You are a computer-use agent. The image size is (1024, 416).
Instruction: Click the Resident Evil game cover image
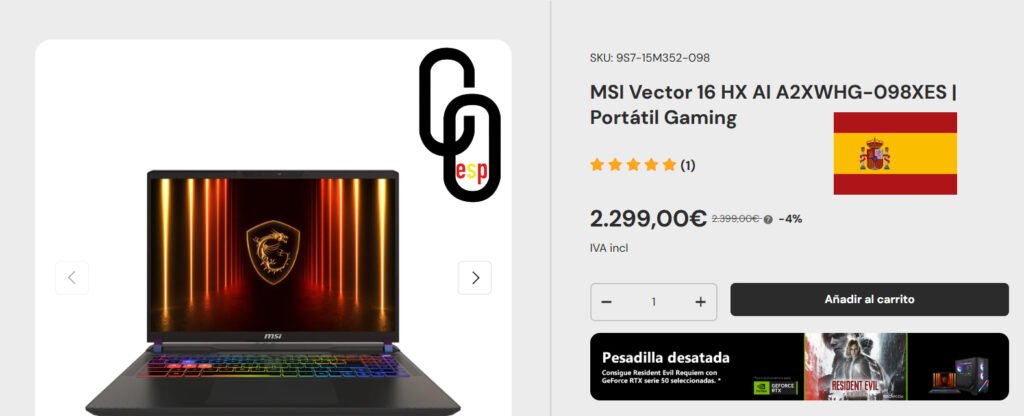point(855,366)
